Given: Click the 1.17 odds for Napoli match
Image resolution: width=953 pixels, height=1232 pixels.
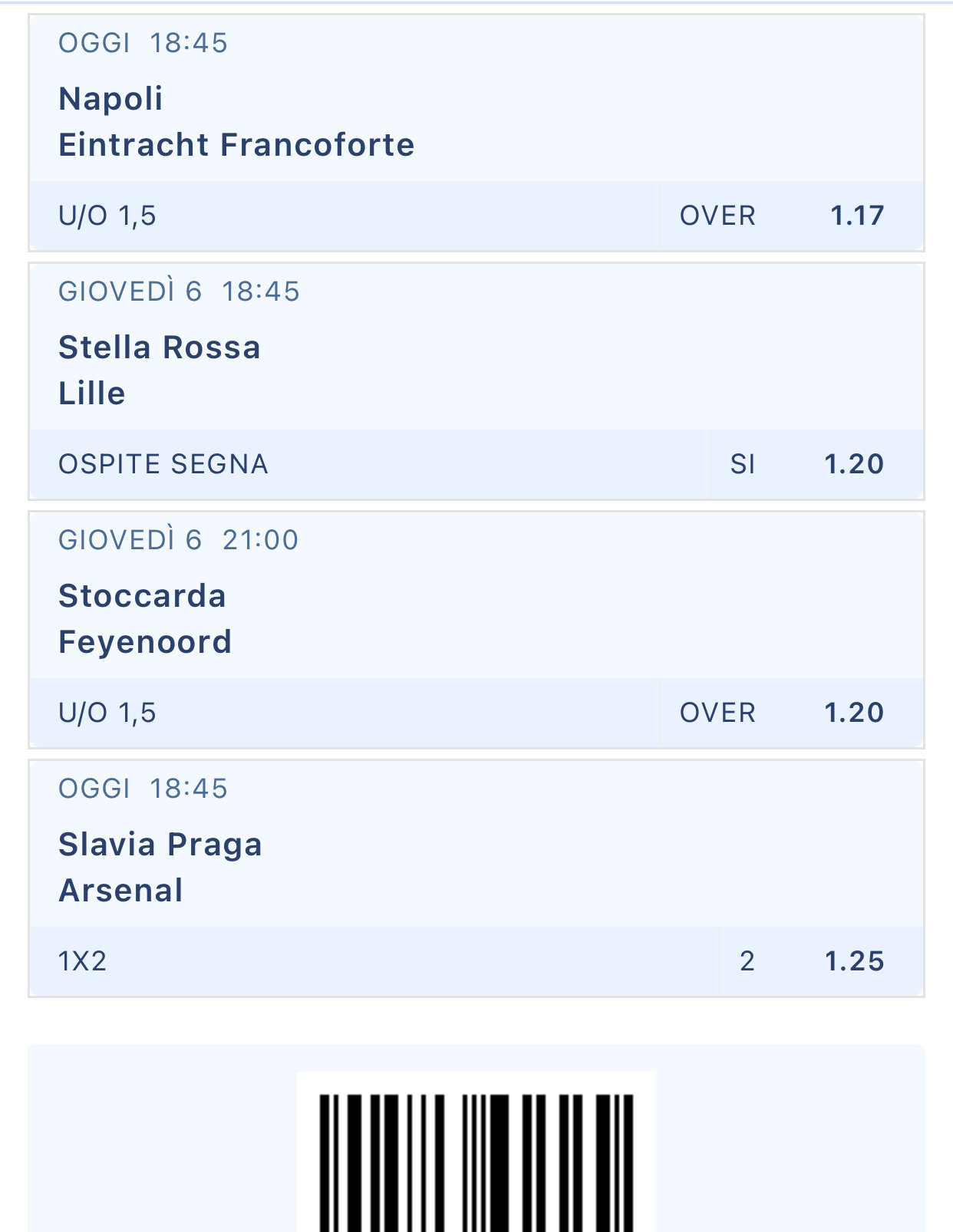Looking at the screenshot, I should (x=857, y=216).
